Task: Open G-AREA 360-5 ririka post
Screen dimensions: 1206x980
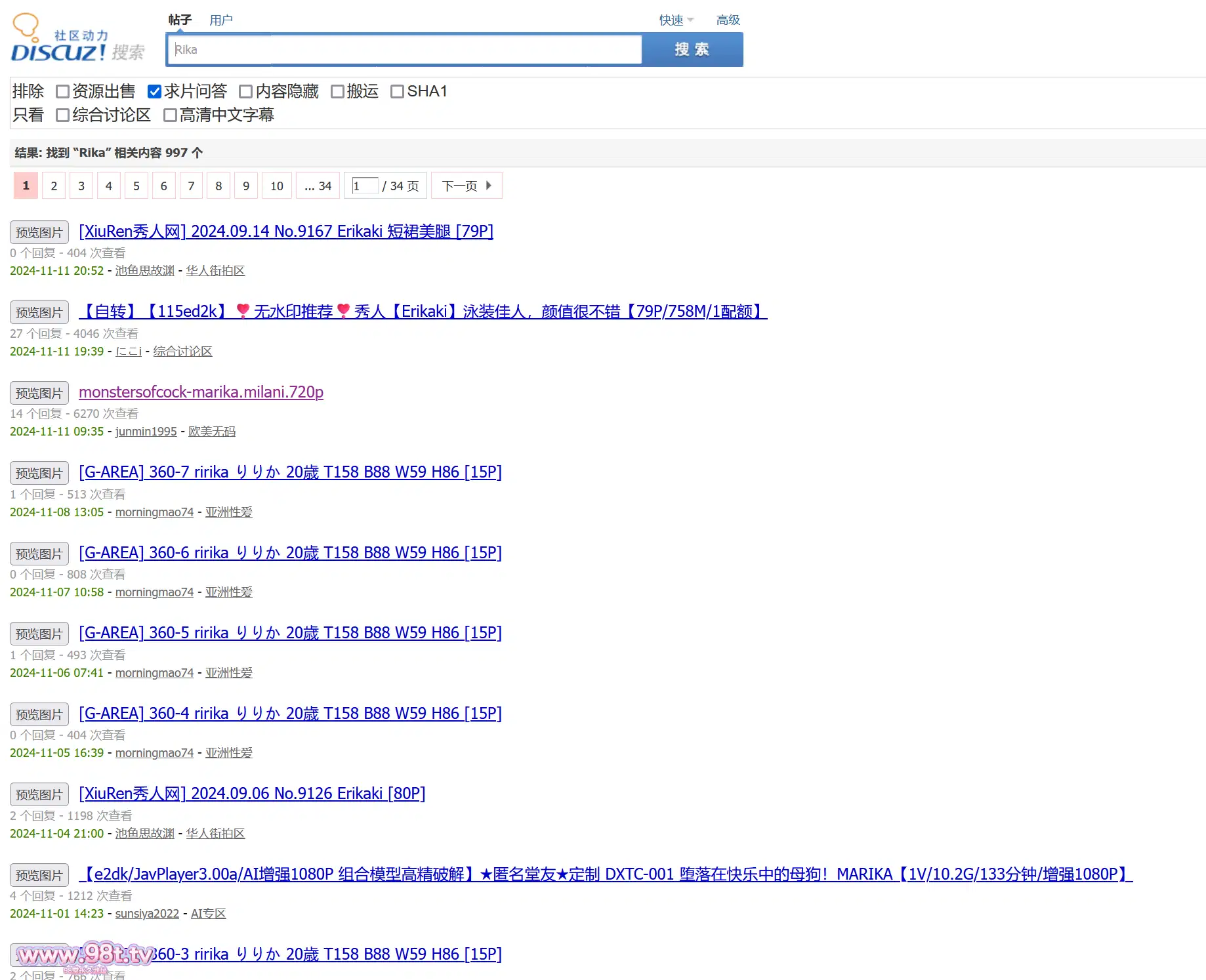Action: point(290,632)
